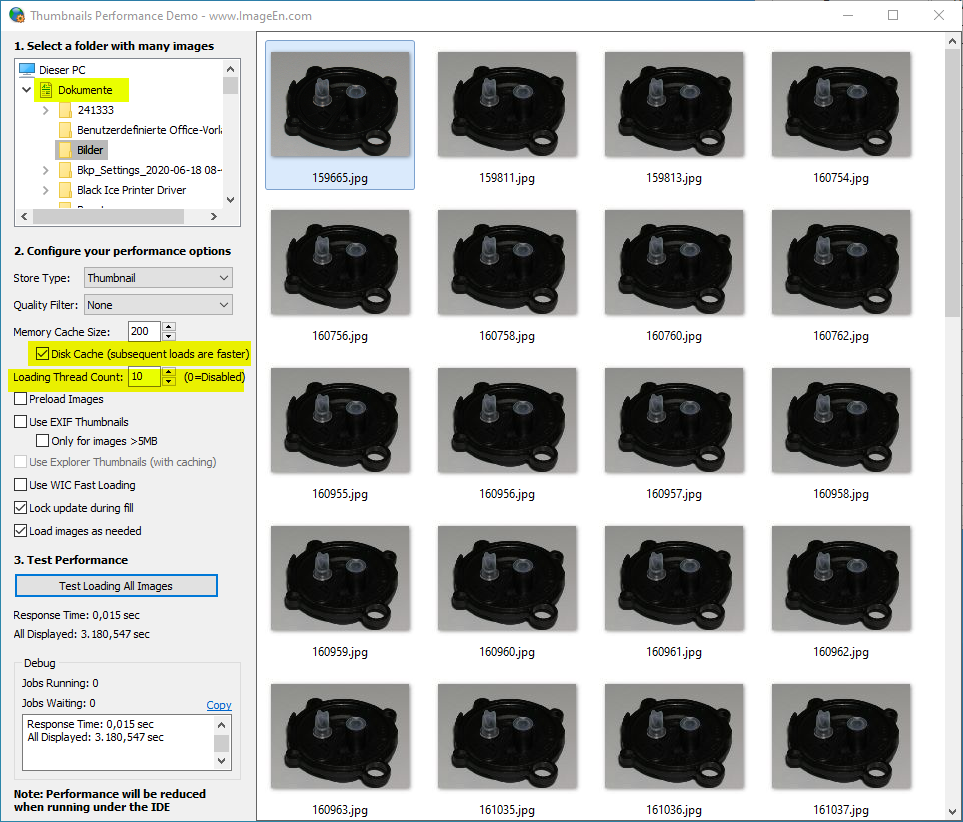Select thumbnail 159665.jpg
The width and height of the screenshot is (963, 822).
tap(340, 115)
